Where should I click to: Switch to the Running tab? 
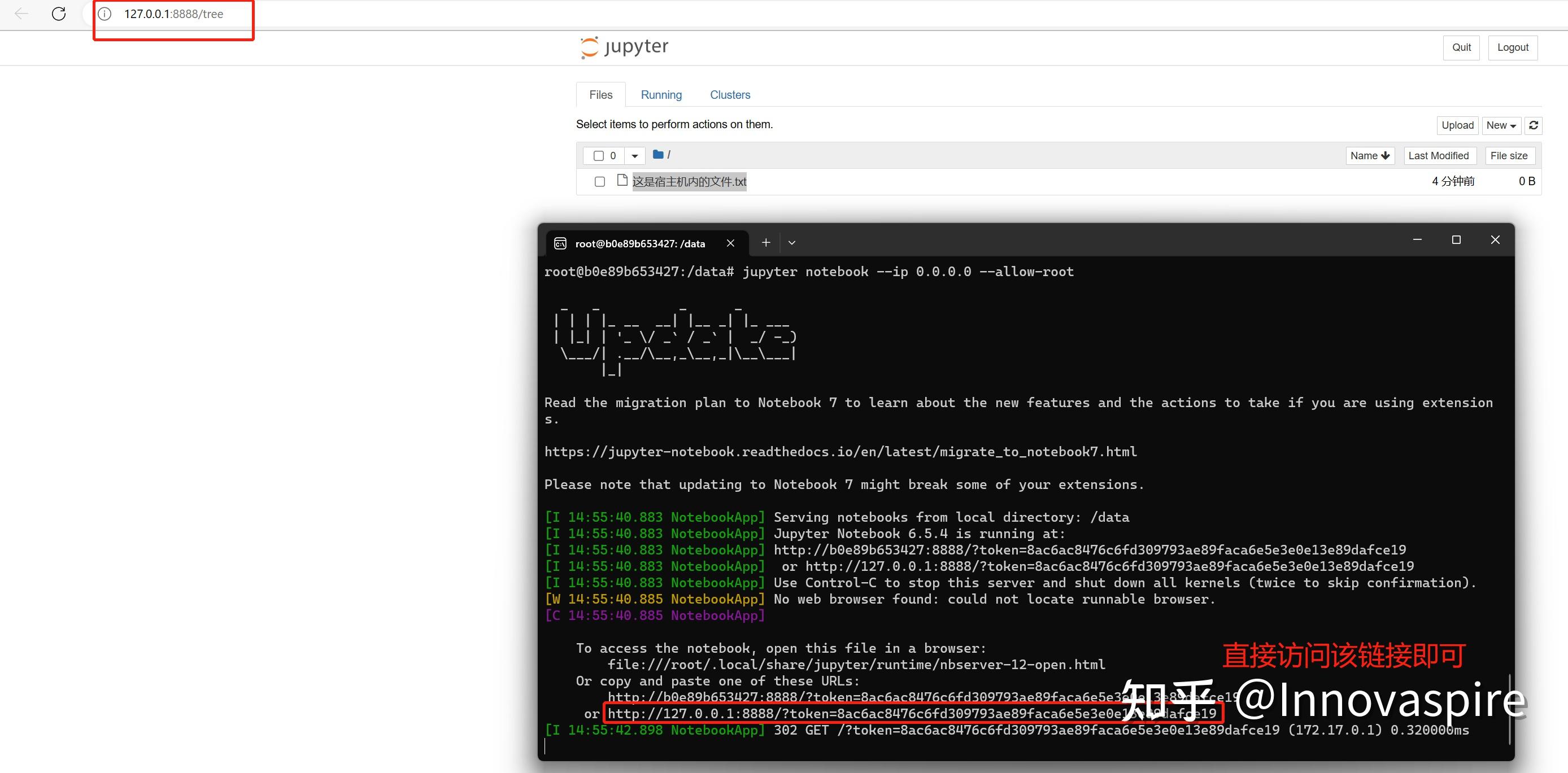[661, 95]
